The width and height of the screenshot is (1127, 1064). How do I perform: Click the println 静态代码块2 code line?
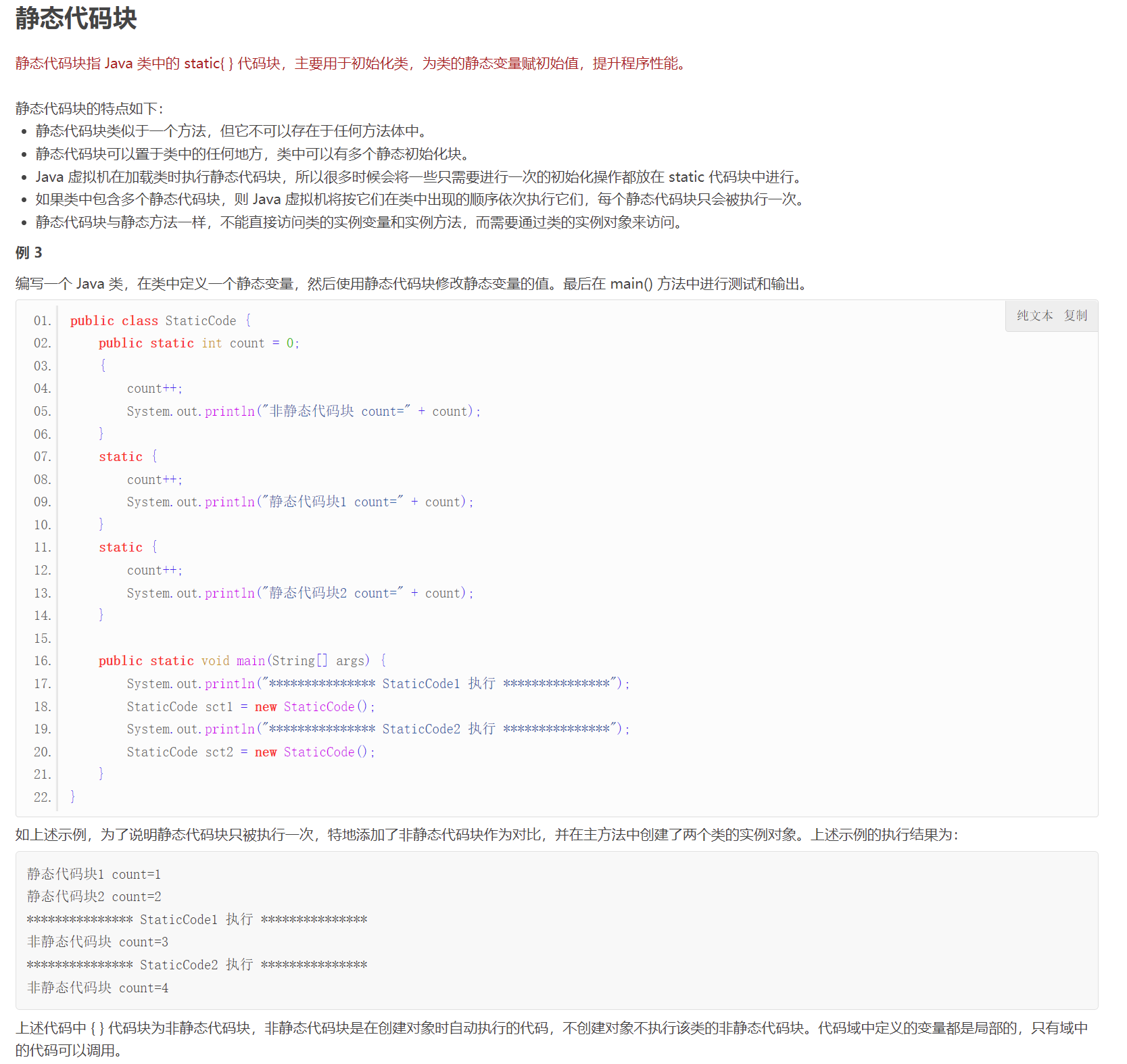point(300,594)
